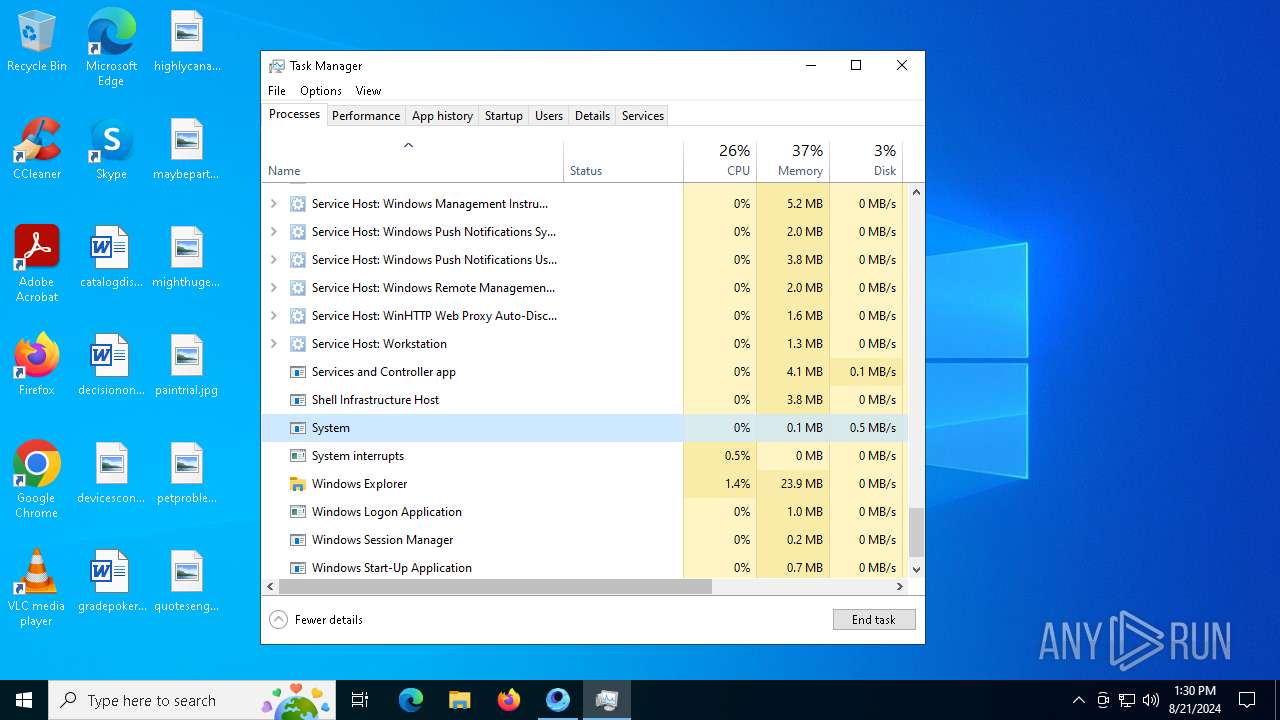Switch to the Users tab
The height and width of the screenshot is (720, 1280).
coord(549,115)
